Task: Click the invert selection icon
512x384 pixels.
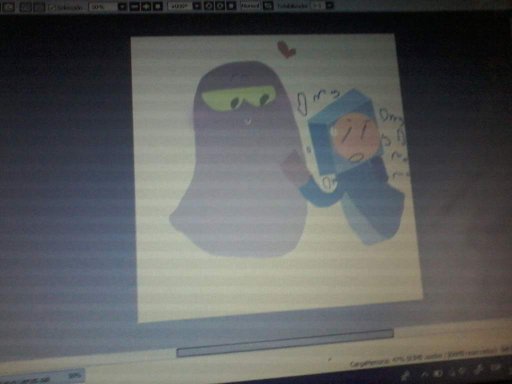Action: [x=39, y=6]
